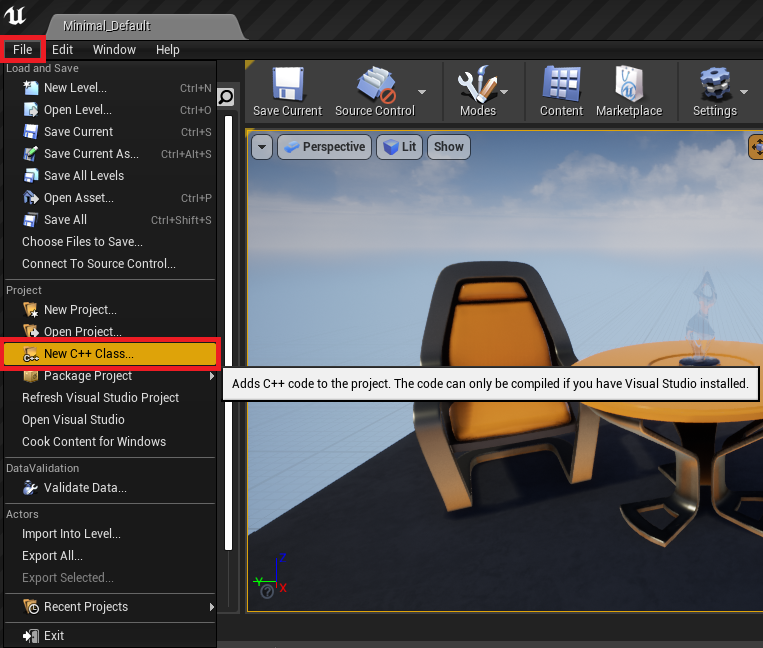Click the Save Current floppy icon in File menu
Image resolution: width=763 pixels, height=648 pixels.
point(31,132)
